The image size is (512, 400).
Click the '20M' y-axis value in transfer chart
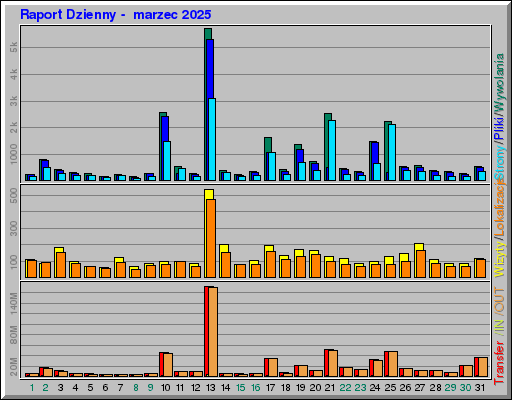[x=14, y=367]
